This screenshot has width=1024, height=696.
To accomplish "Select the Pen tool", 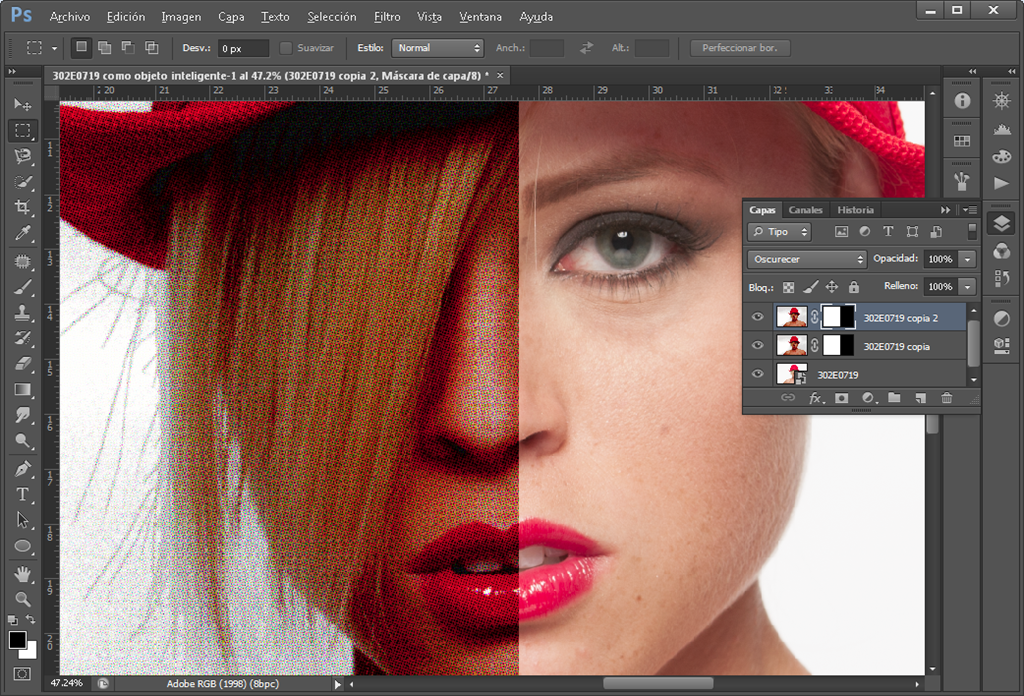I will (22, 468).
